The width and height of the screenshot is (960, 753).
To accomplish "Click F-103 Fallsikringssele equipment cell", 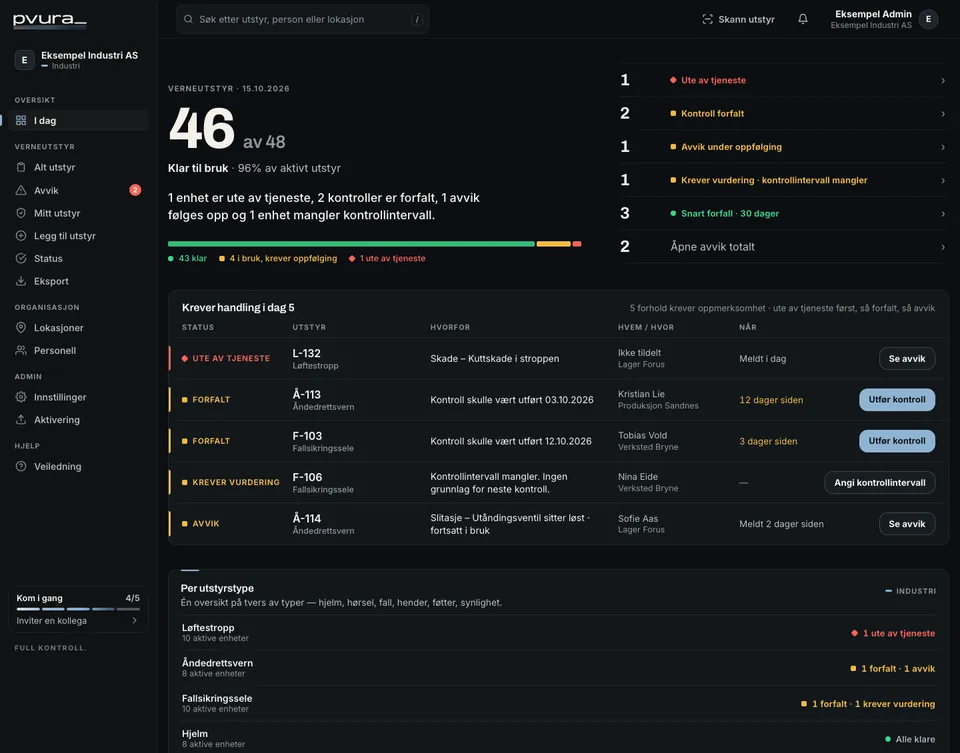I will coord(323,441).
